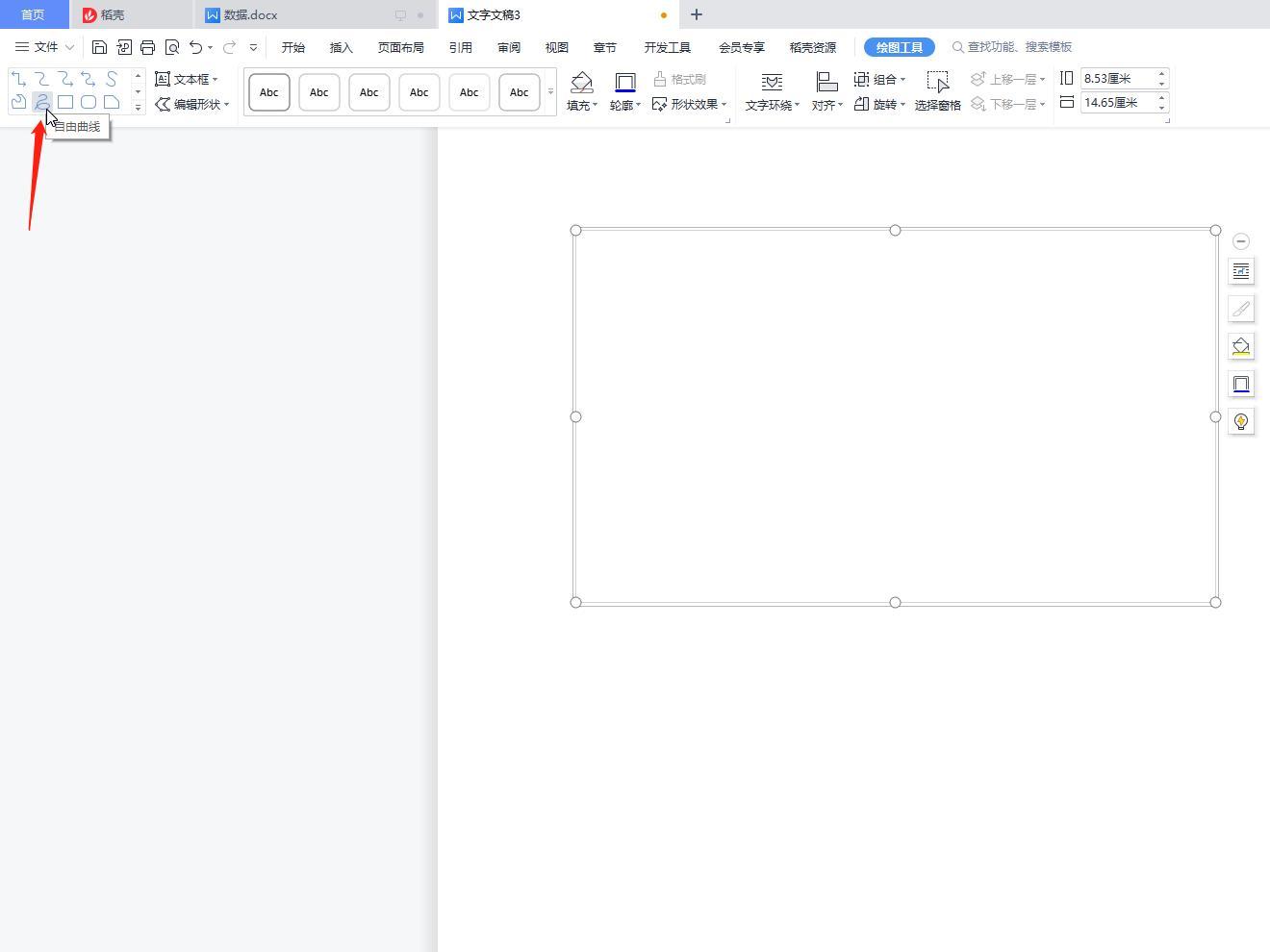Click the 填充 fill color button

581,83
